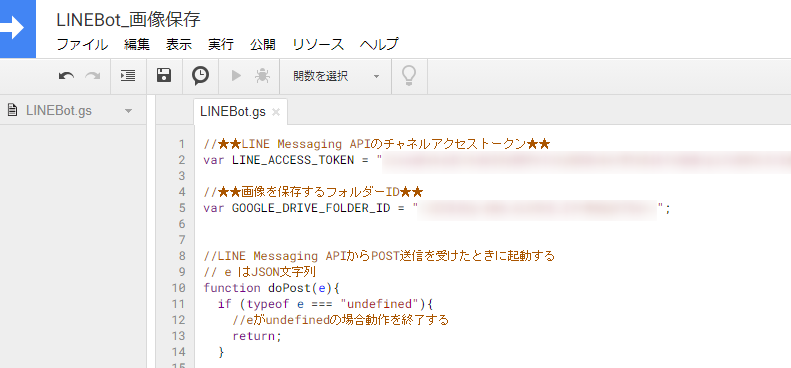Rename the project title LINEBot_画像保存

[x=129, y=20]
